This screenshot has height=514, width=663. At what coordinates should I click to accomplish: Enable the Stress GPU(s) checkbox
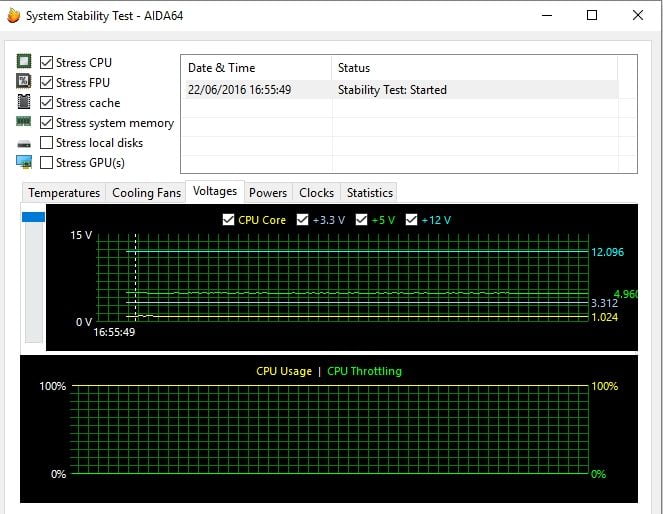tap(47, 163)
